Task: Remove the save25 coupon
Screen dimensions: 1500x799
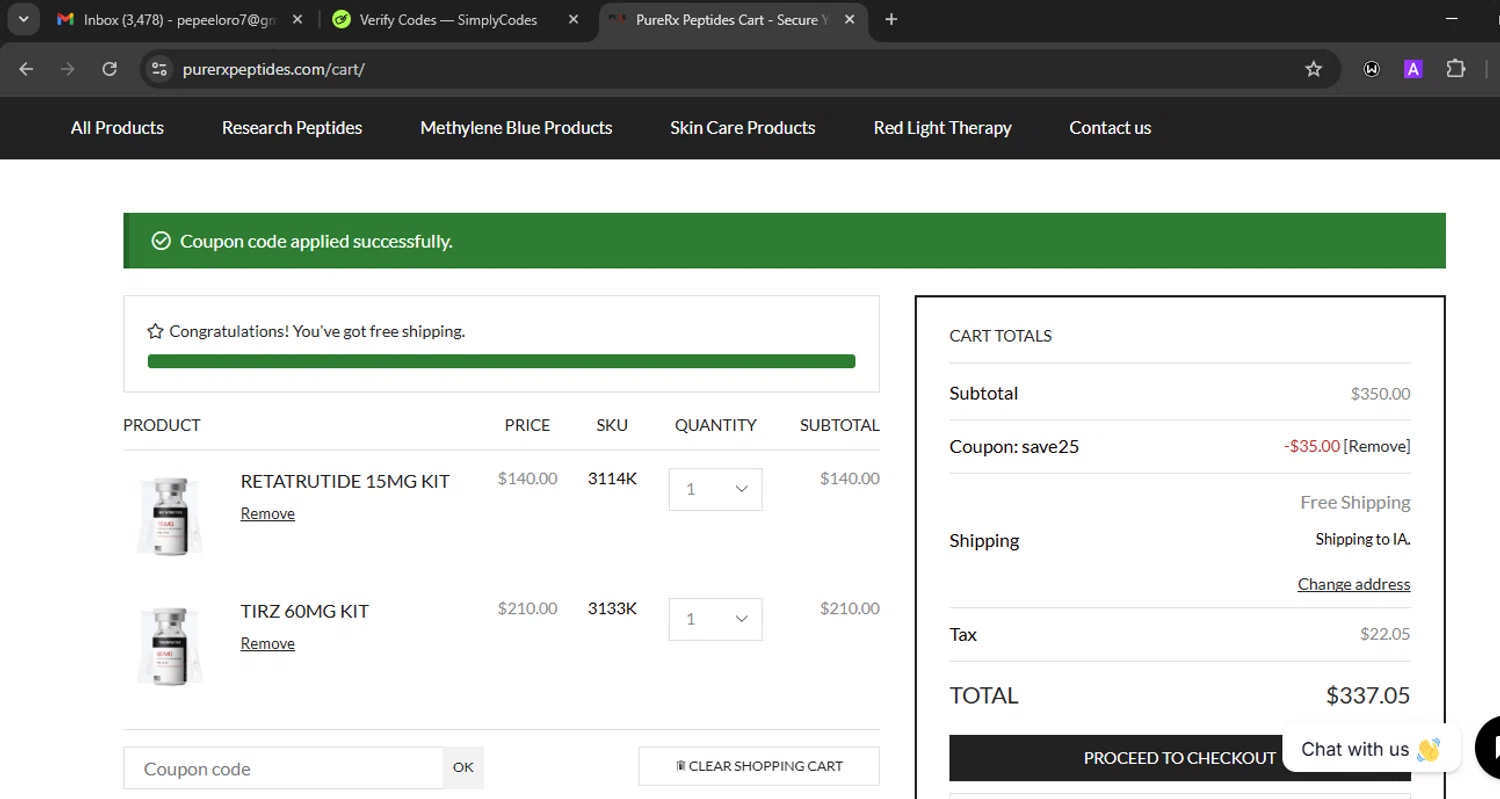Action: tap(1377, 446)
